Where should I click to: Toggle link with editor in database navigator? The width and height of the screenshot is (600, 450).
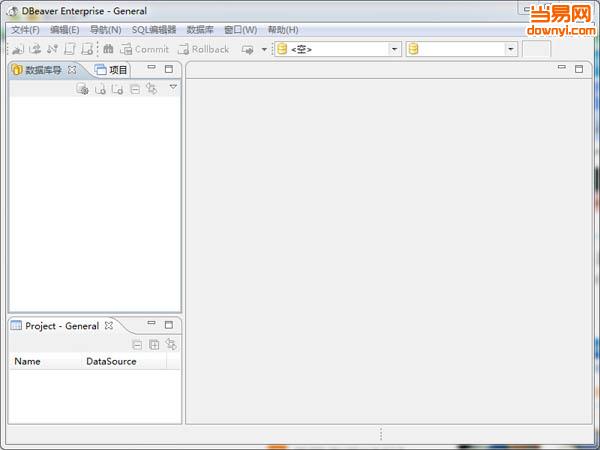click(x=152, y=89)
